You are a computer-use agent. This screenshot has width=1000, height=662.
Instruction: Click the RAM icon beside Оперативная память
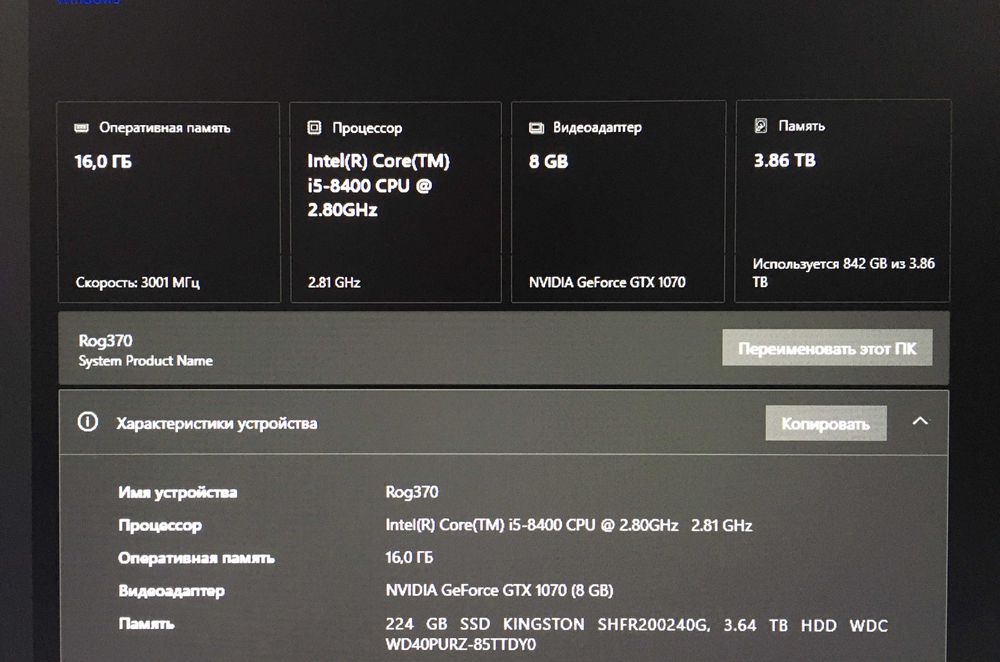tap(81, 128)
